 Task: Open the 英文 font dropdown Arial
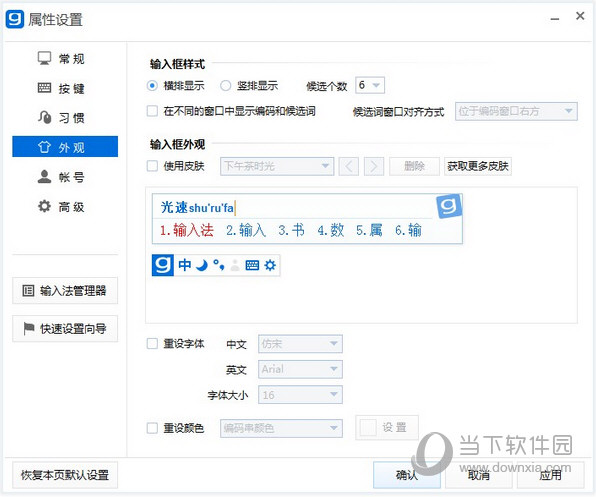pyautogui.click(x=300, y=369)
